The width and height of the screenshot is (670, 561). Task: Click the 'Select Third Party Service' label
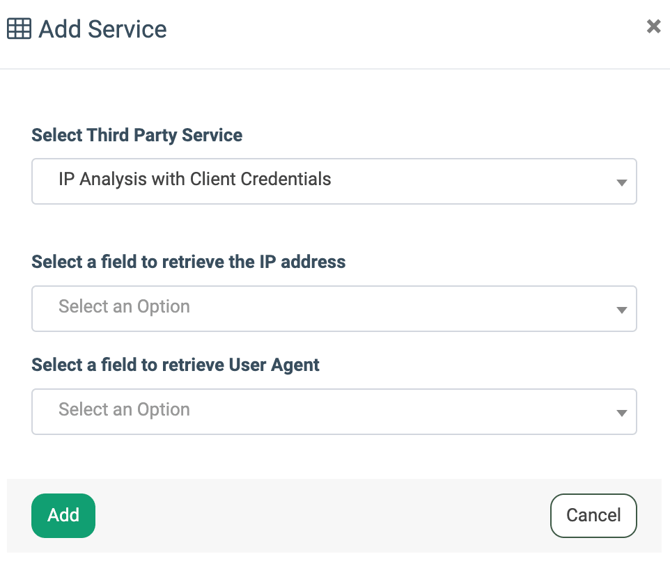pyautogui.click(x=137, y=135)
